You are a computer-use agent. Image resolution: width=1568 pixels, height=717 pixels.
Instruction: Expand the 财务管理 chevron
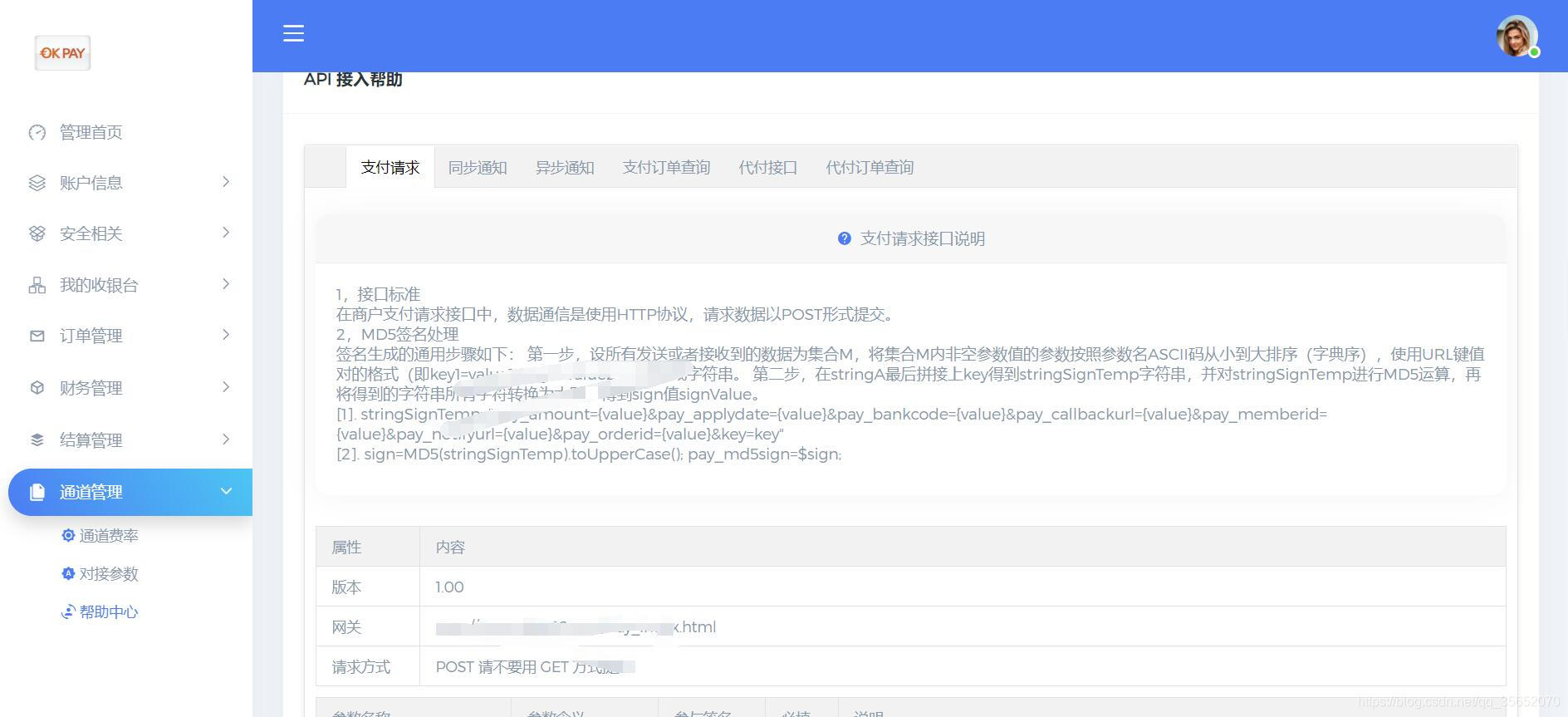[x=226, y=387]
